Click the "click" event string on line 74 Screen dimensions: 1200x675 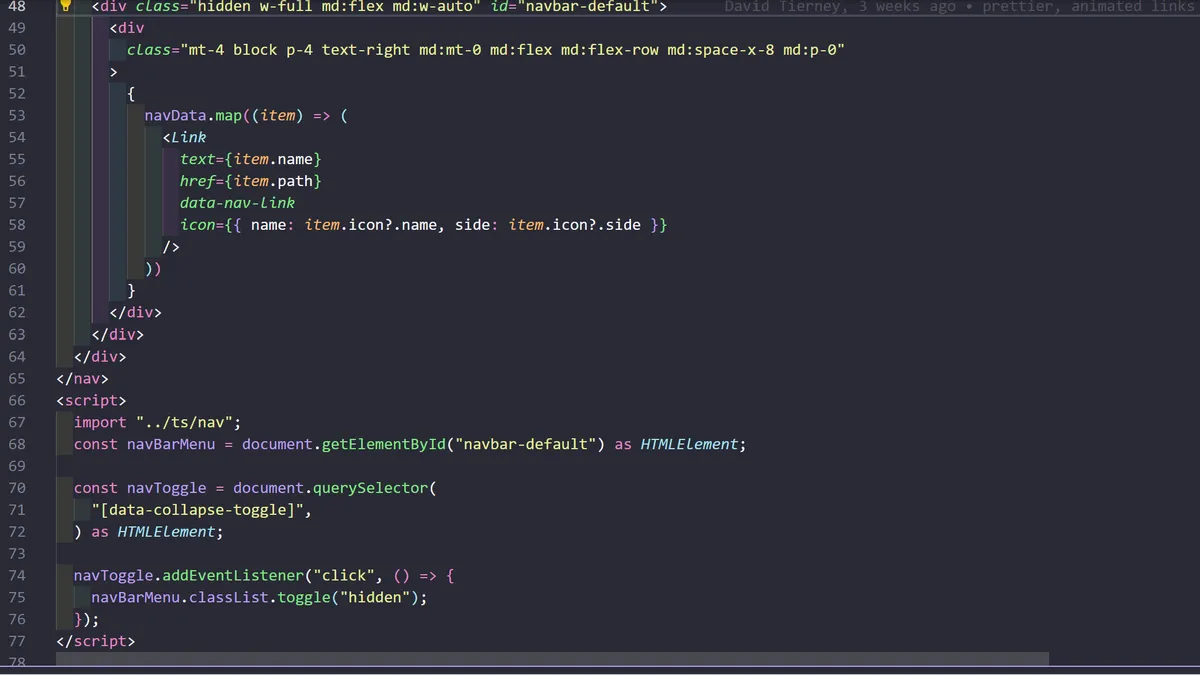tap(345, 576)
